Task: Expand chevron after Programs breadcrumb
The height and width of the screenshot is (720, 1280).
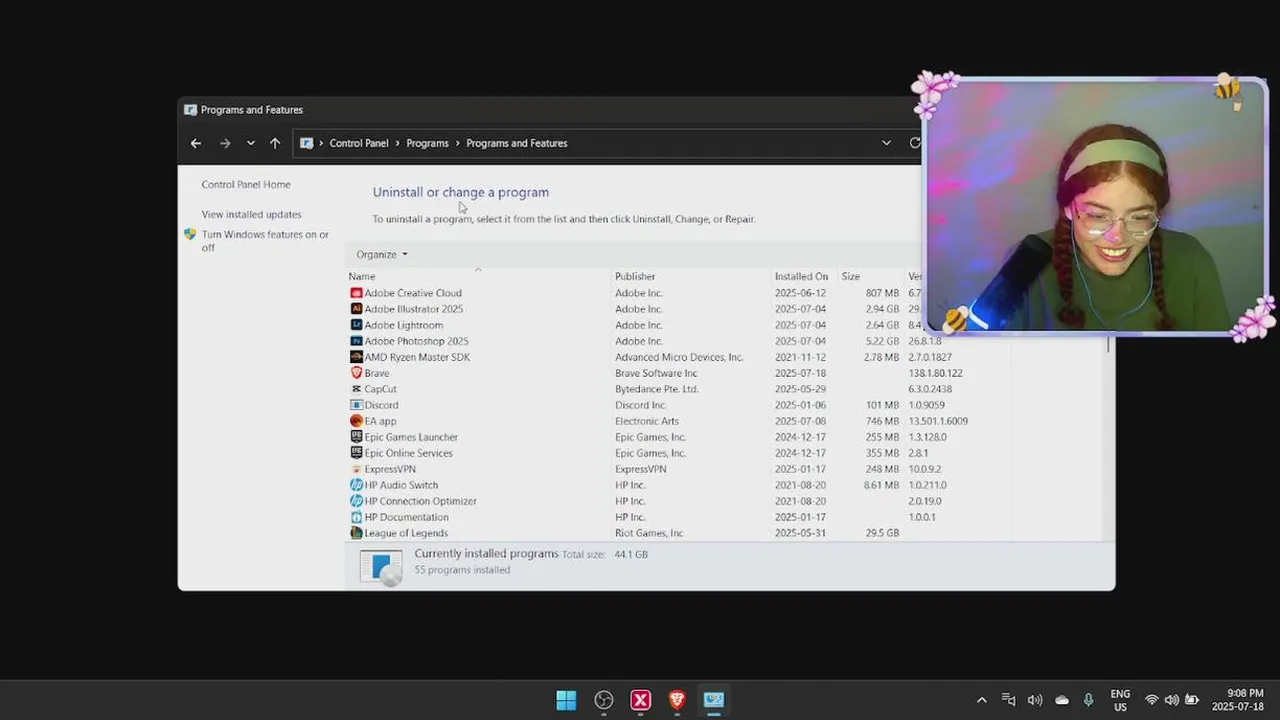Action: pyautogui.click(x=457, y=143)
